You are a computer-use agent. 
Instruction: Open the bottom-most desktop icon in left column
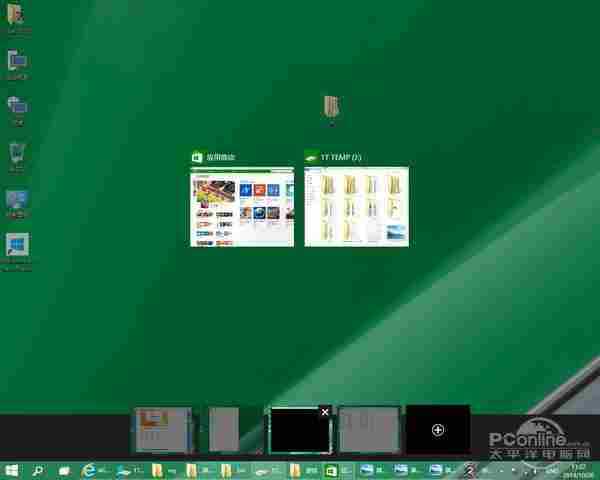click(17, 247)
